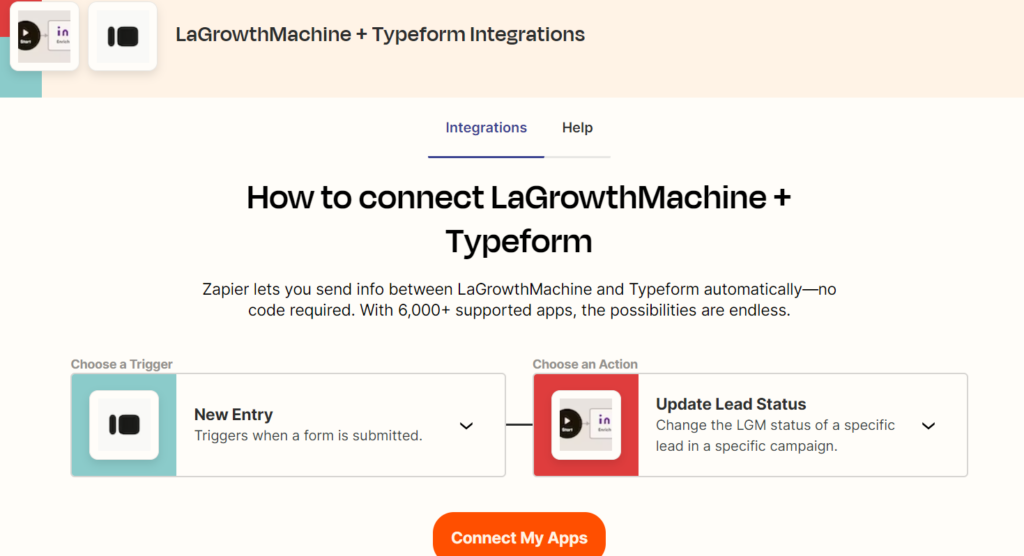Viewport: 1024px width, 556px height.
Task: Expand the New Entry trigger dropdown chevron
Action: pyautogui.click(x=466, y=425)
